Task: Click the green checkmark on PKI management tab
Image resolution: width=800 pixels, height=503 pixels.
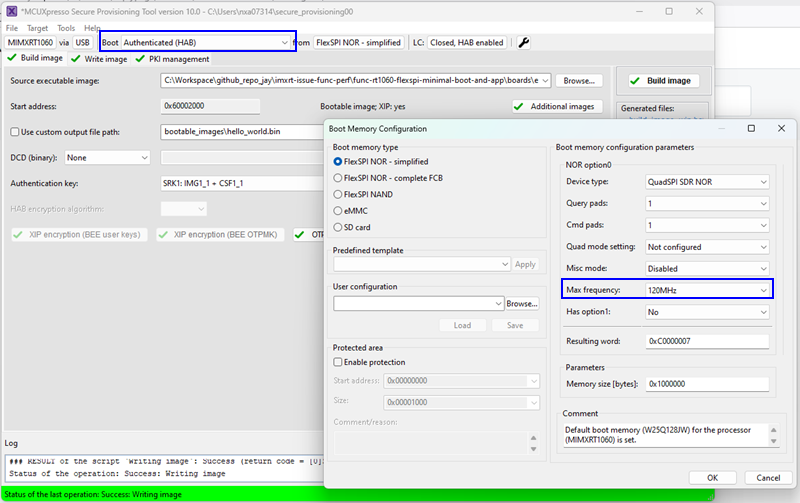Action: 141,59
